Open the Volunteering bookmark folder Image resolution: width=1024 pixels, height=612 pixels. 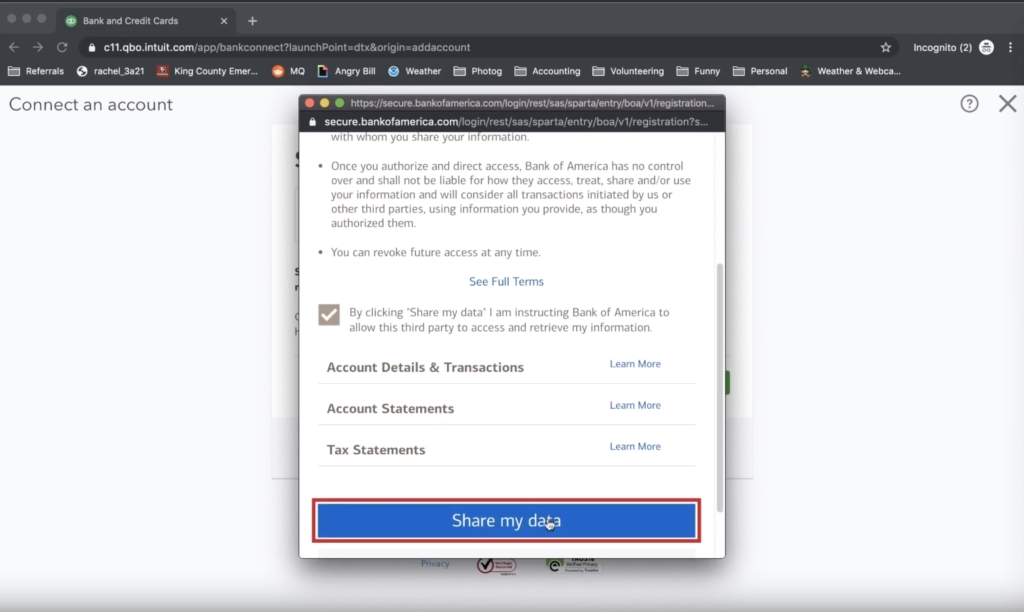tap(628, 71)
